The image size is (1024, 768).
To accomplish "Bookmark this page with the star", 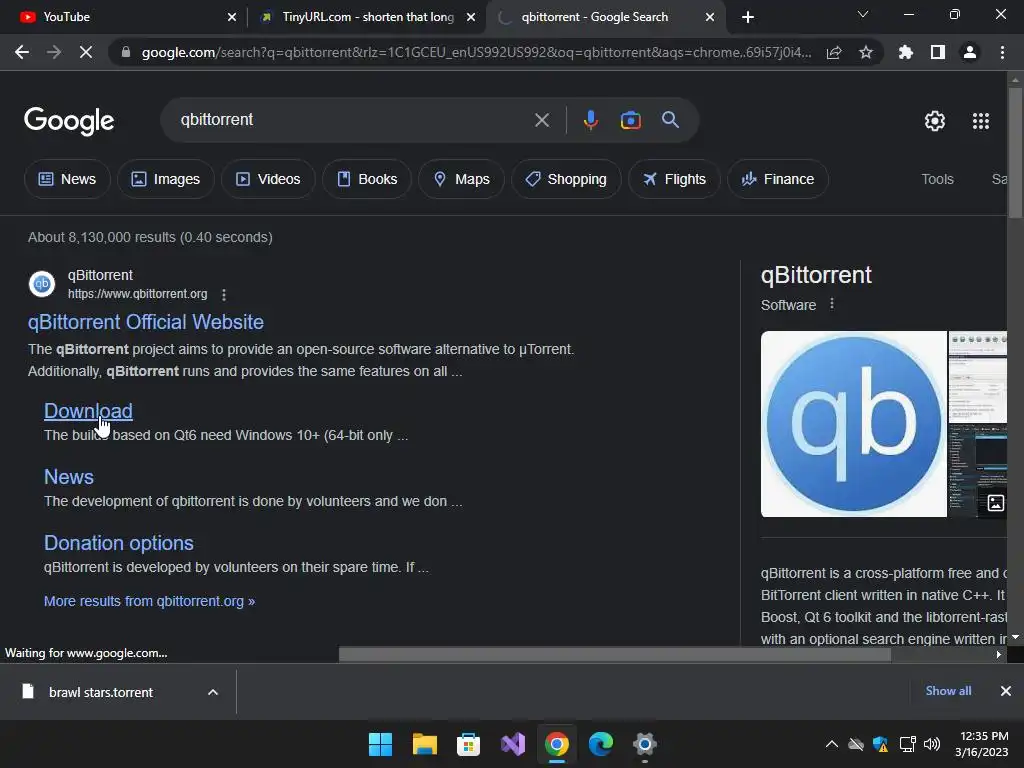I will click(x=866, y=52).
